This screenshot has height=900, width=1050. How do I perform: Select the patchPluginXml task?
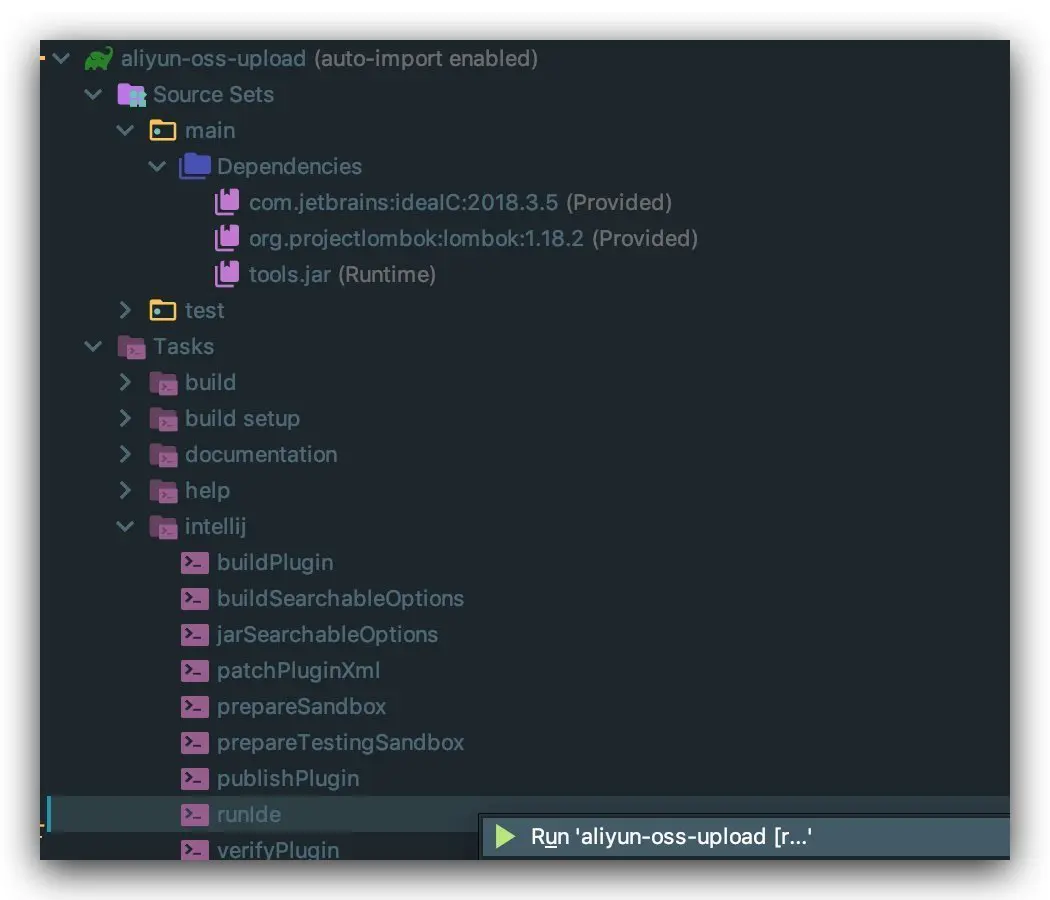[x=298, y=671]
